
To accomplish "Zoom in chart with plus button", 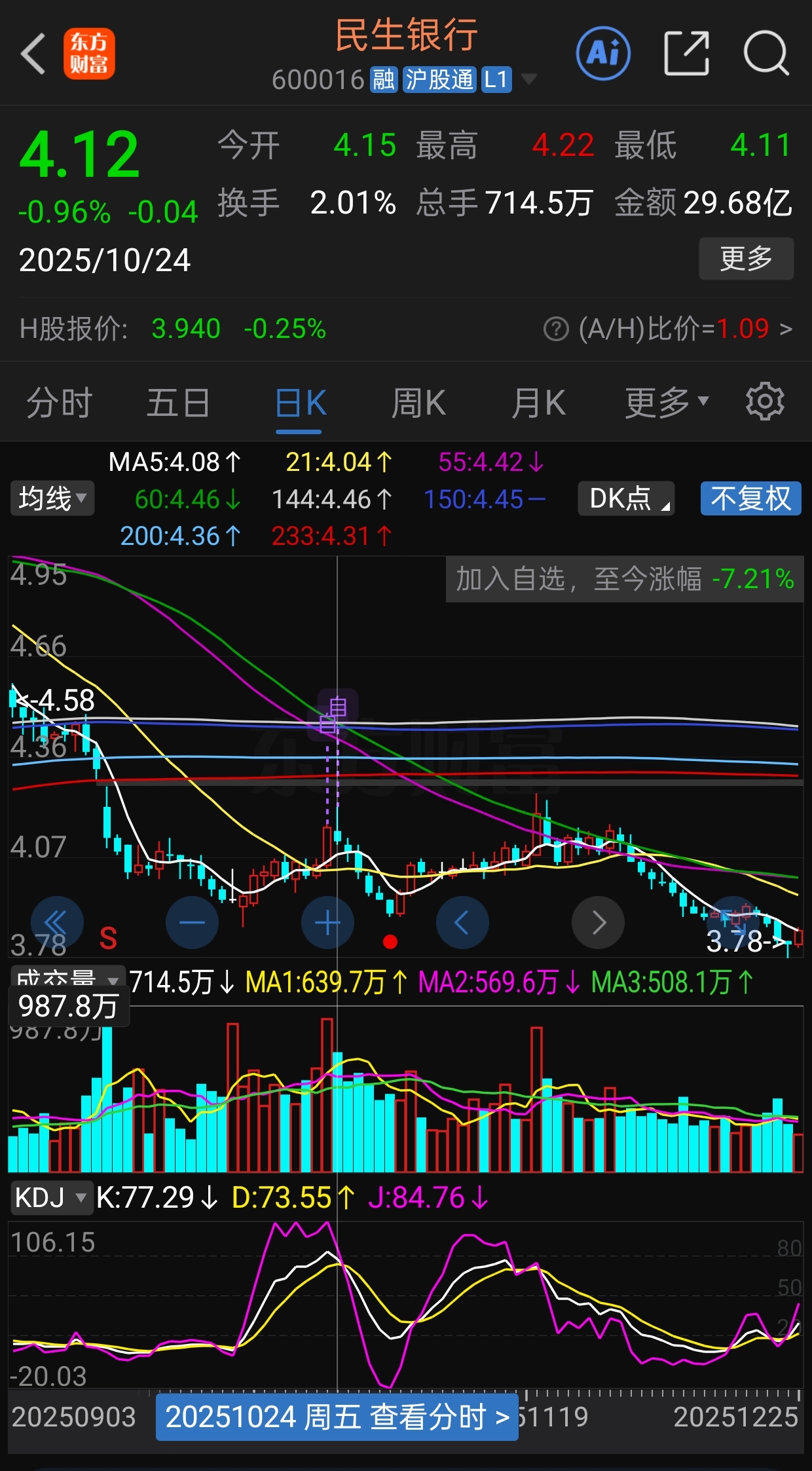I will pyautogui.click(x=327, y=922).
